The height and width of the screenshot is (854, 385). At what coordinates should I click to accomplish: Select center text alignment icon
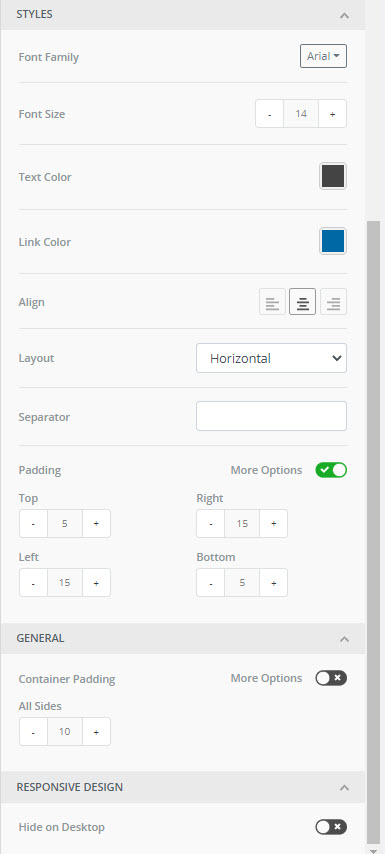[302, 302]
